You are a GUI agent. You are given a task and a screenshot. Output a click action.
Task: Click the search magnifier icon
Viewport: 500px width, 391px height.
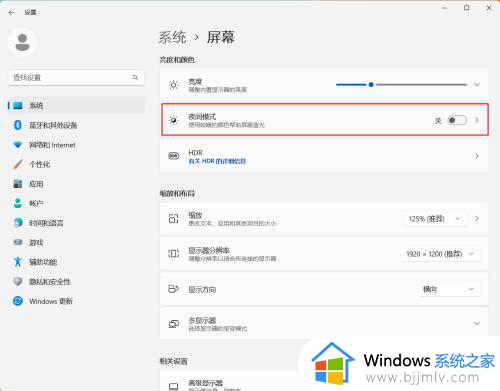pos(135,77)
